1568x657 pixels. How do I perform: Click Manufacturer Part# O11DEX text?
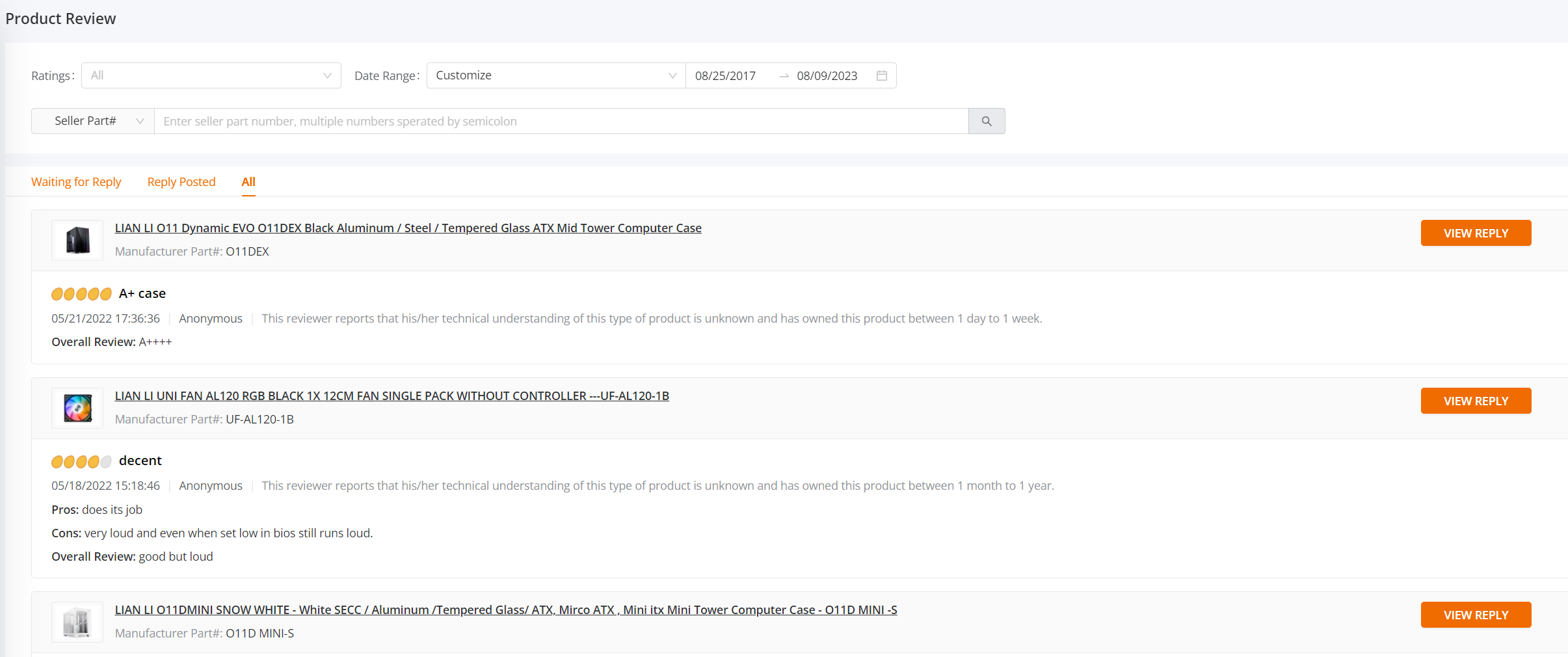[192, 251]
